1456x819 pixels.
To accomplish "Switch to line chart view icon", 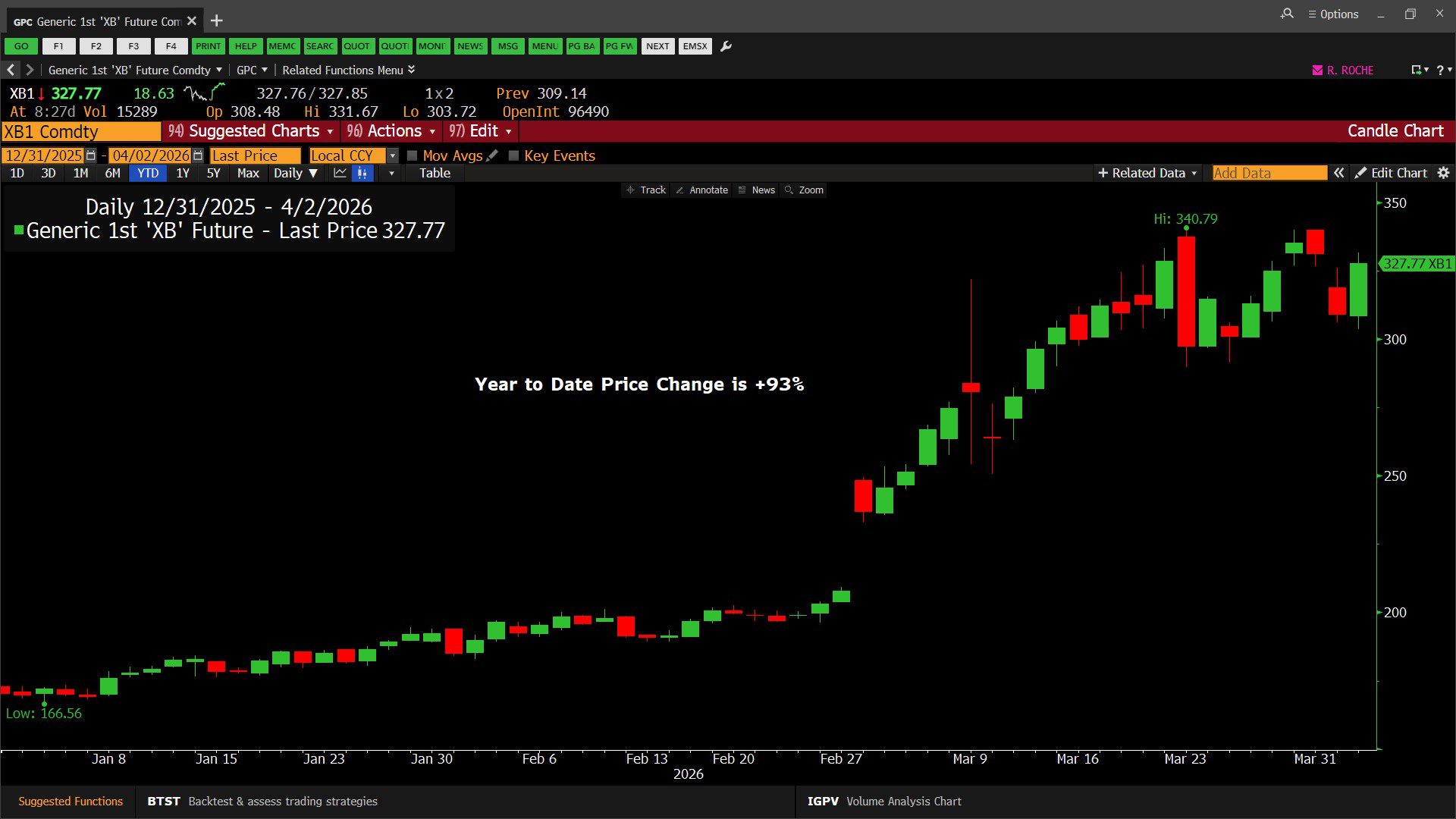I will pos(340,174).
